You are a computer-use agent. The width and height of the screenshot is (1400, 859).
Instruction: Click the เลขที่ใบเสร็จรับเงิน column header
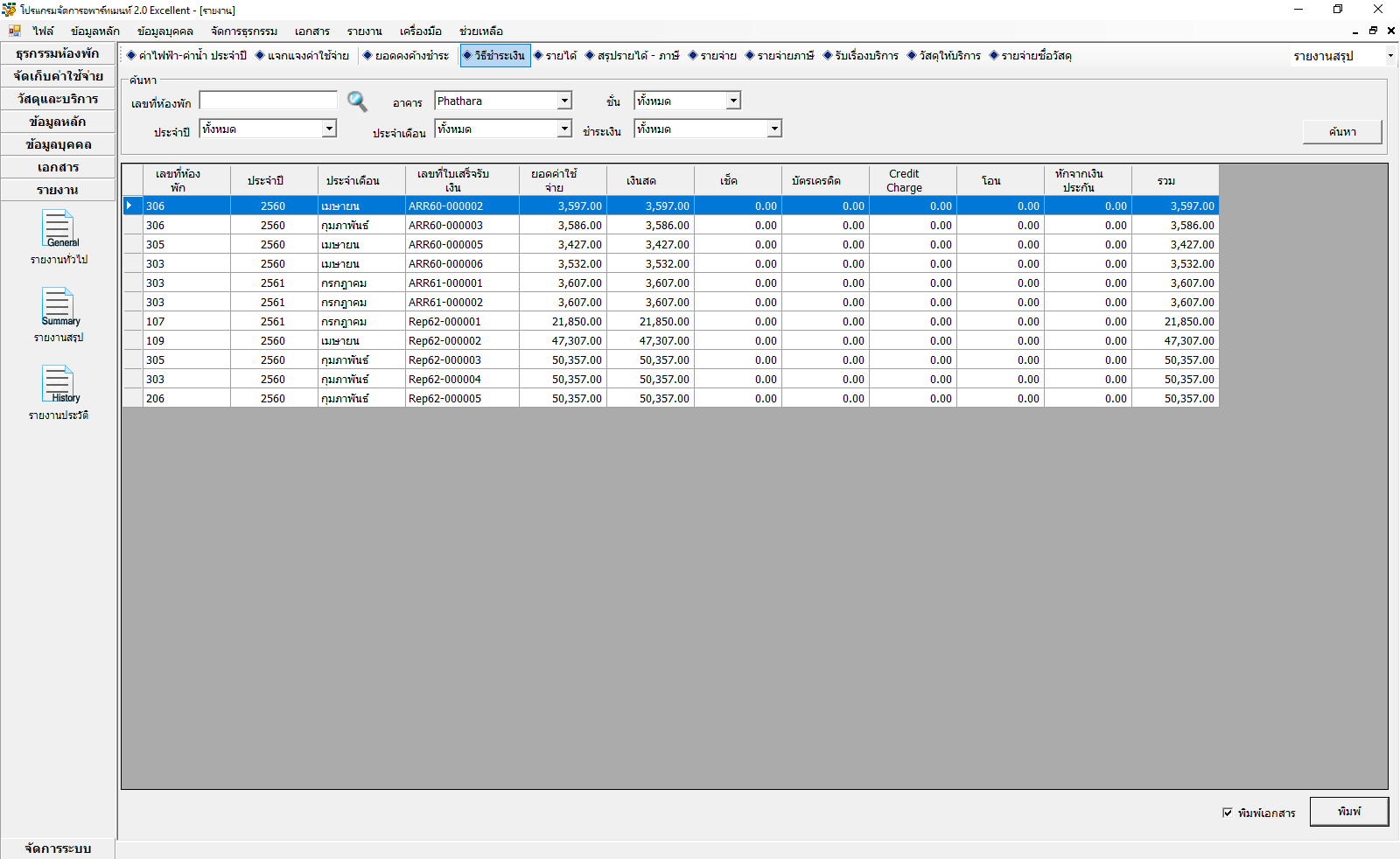(462, 180)
